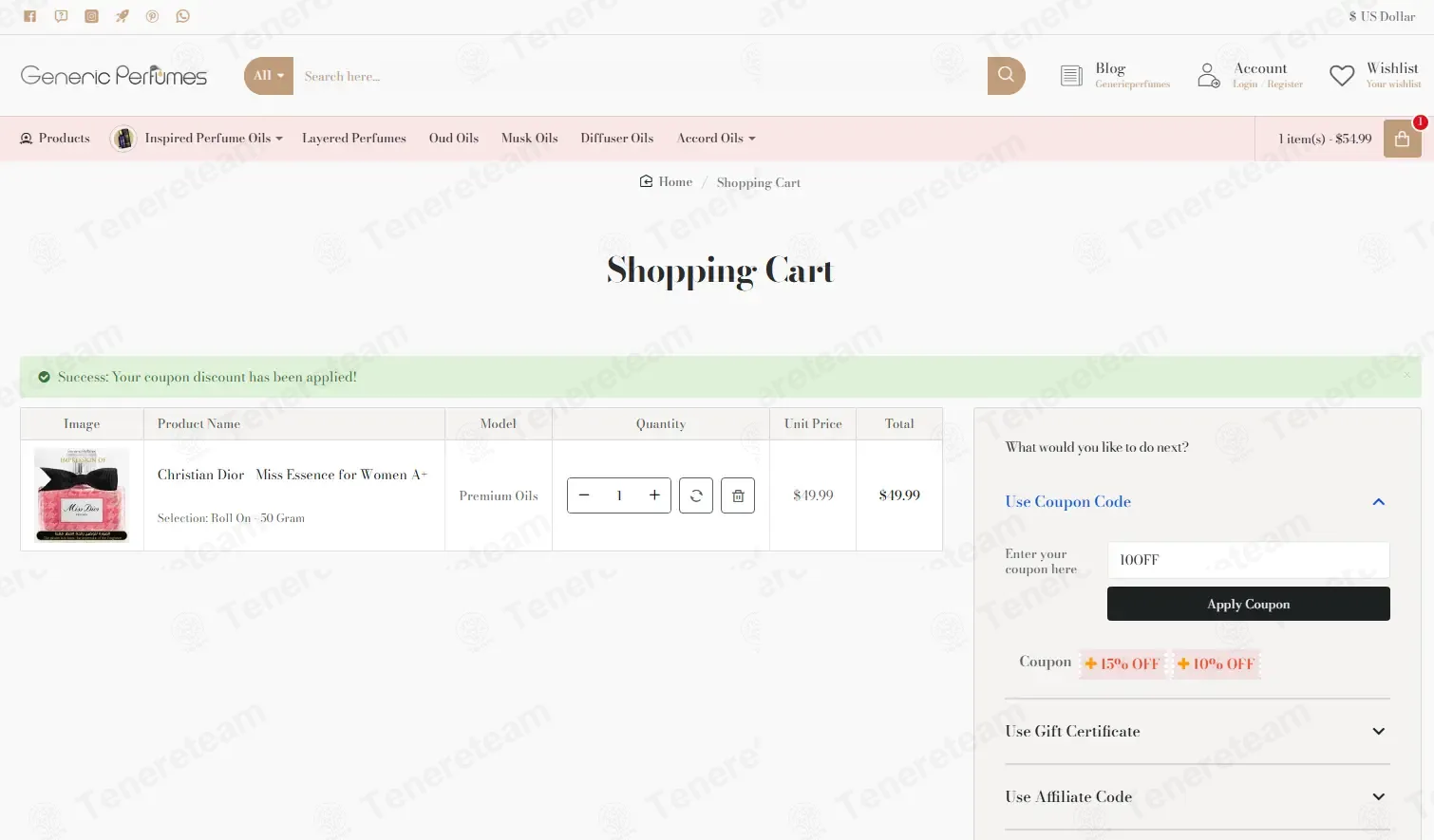
Task: Open the US Dollar currency selector
Action: (1382, 16)
